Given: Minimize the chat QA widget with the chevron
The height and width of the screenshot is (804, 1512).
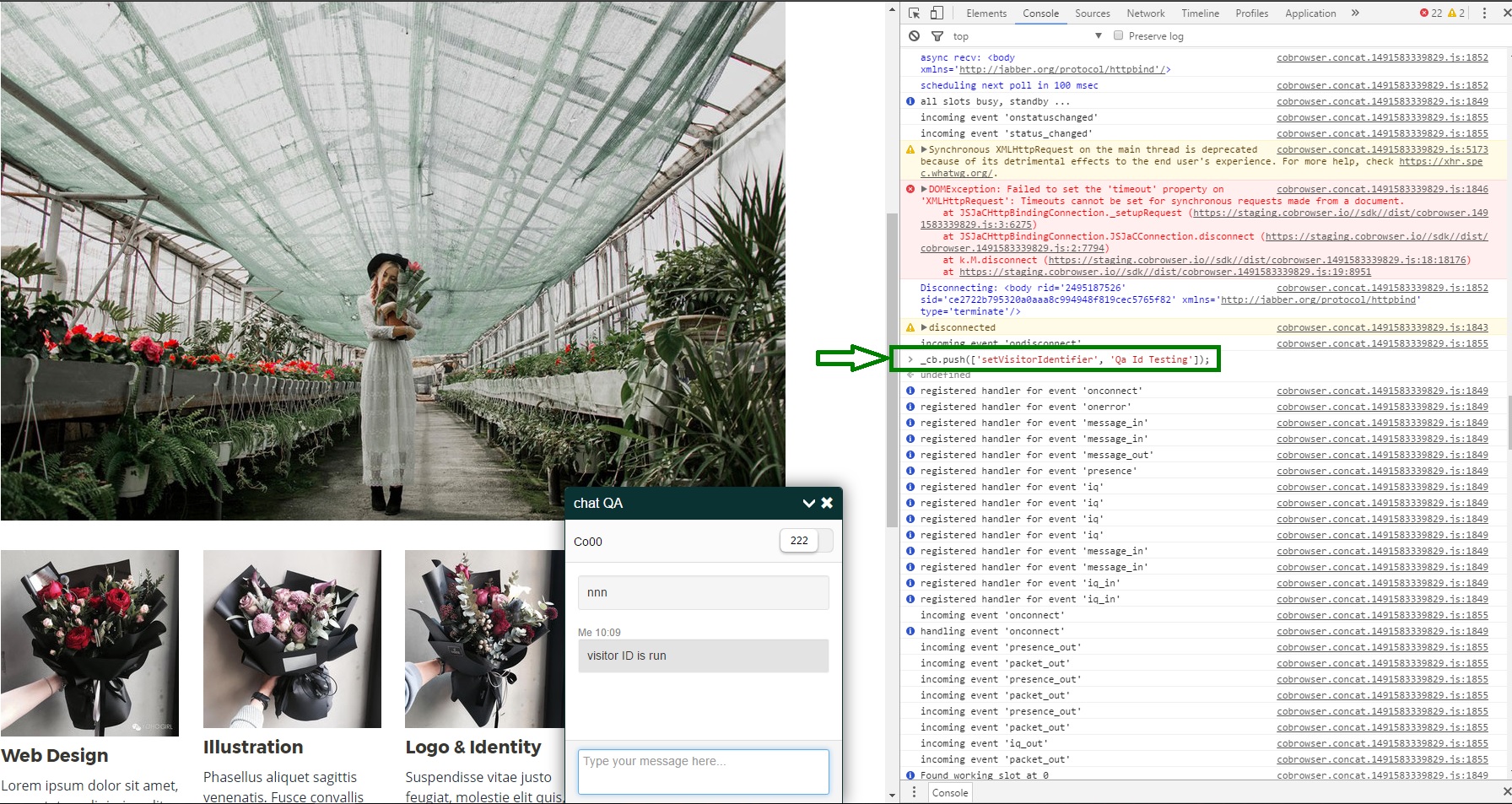Looking at the screenshot, I should tap(808, 504).
